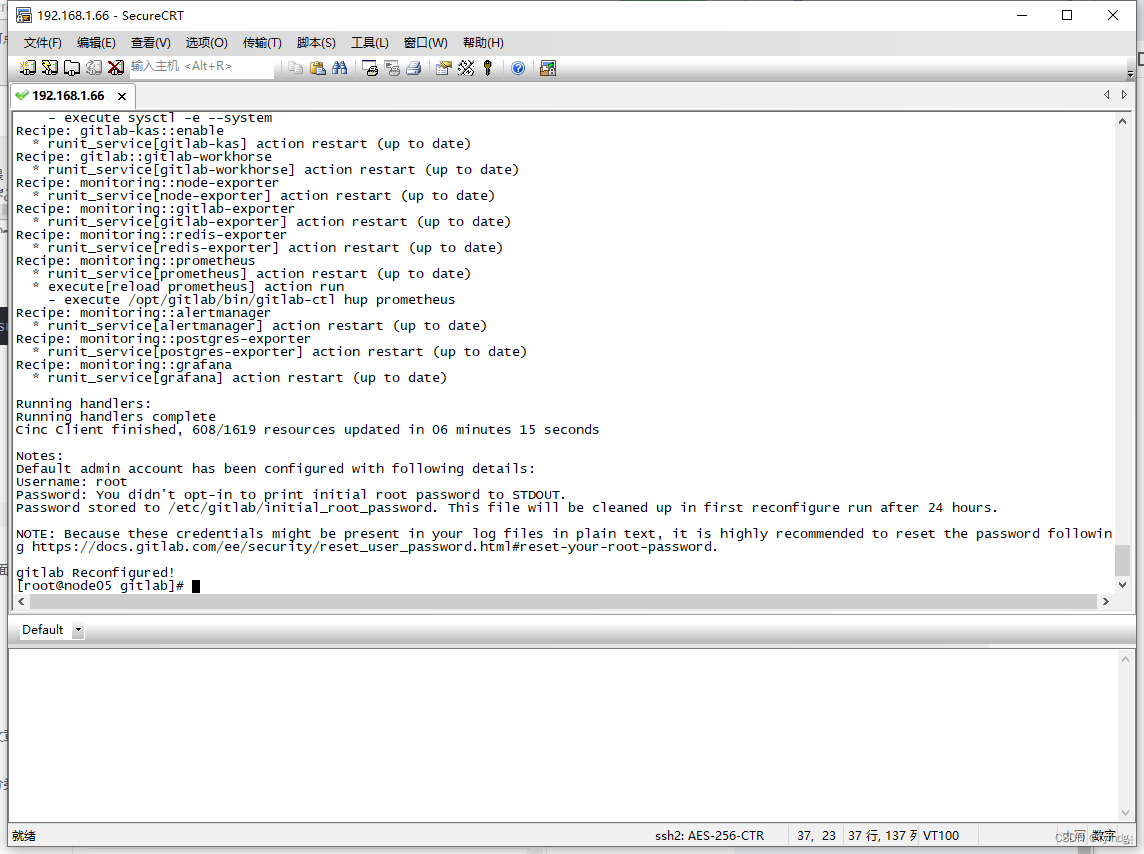Click the key icon on the toolbar
Image resolution: width=1144 pixels, height=854 pixels.
pyautogui.click(x=488, y=67)
